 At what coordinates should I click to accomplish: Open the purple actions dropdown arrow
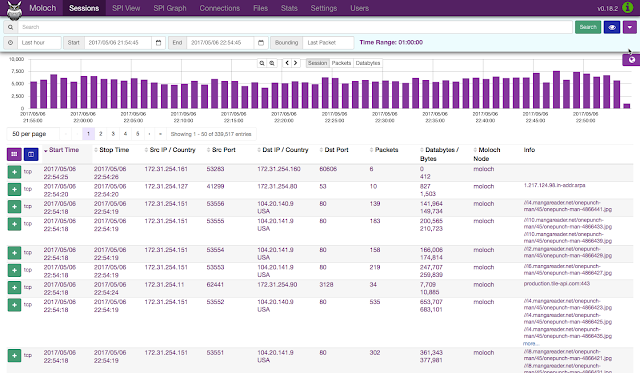629,27
